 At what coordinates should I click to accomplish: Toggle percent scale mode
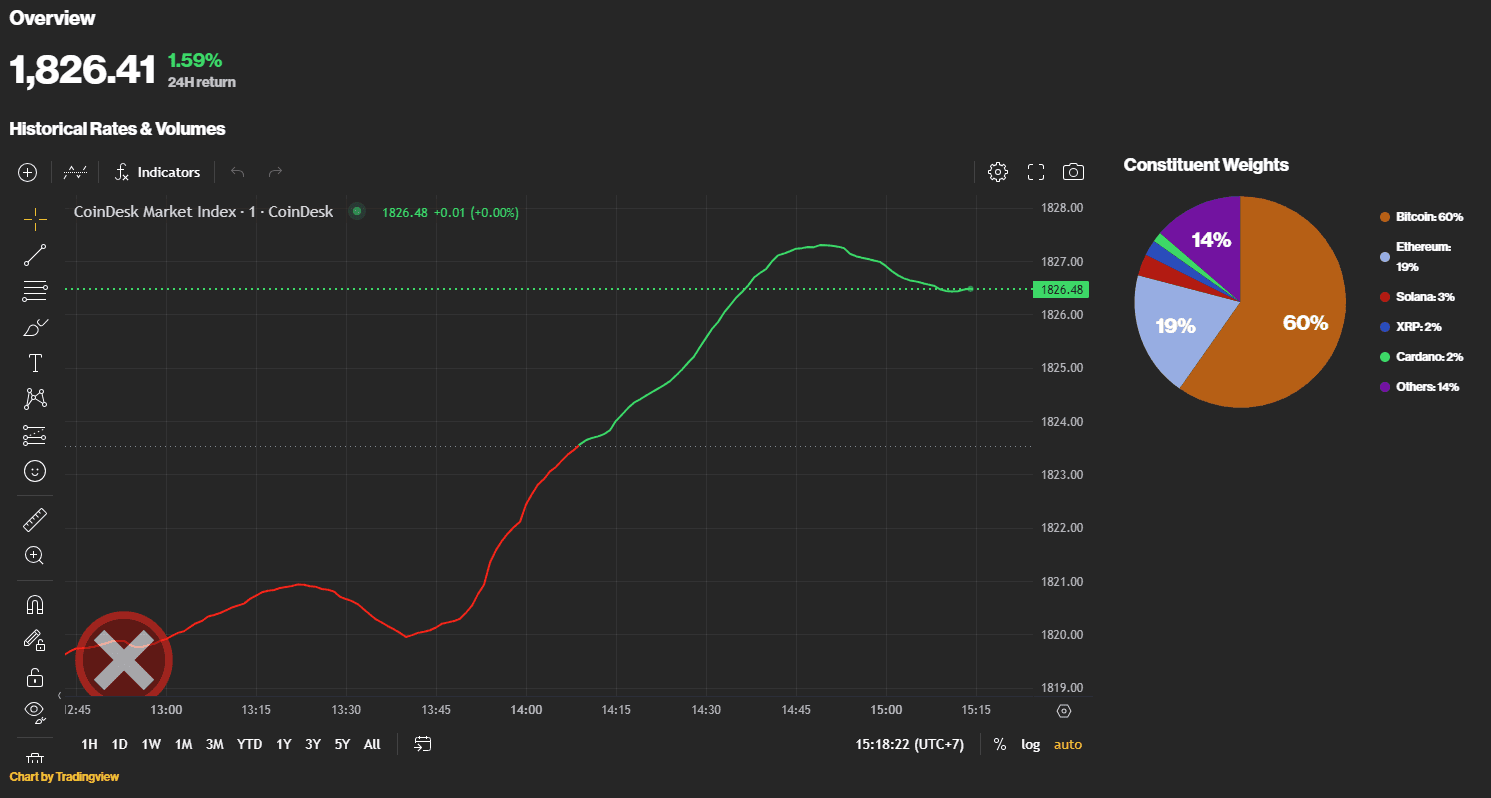coord(1000,744)
